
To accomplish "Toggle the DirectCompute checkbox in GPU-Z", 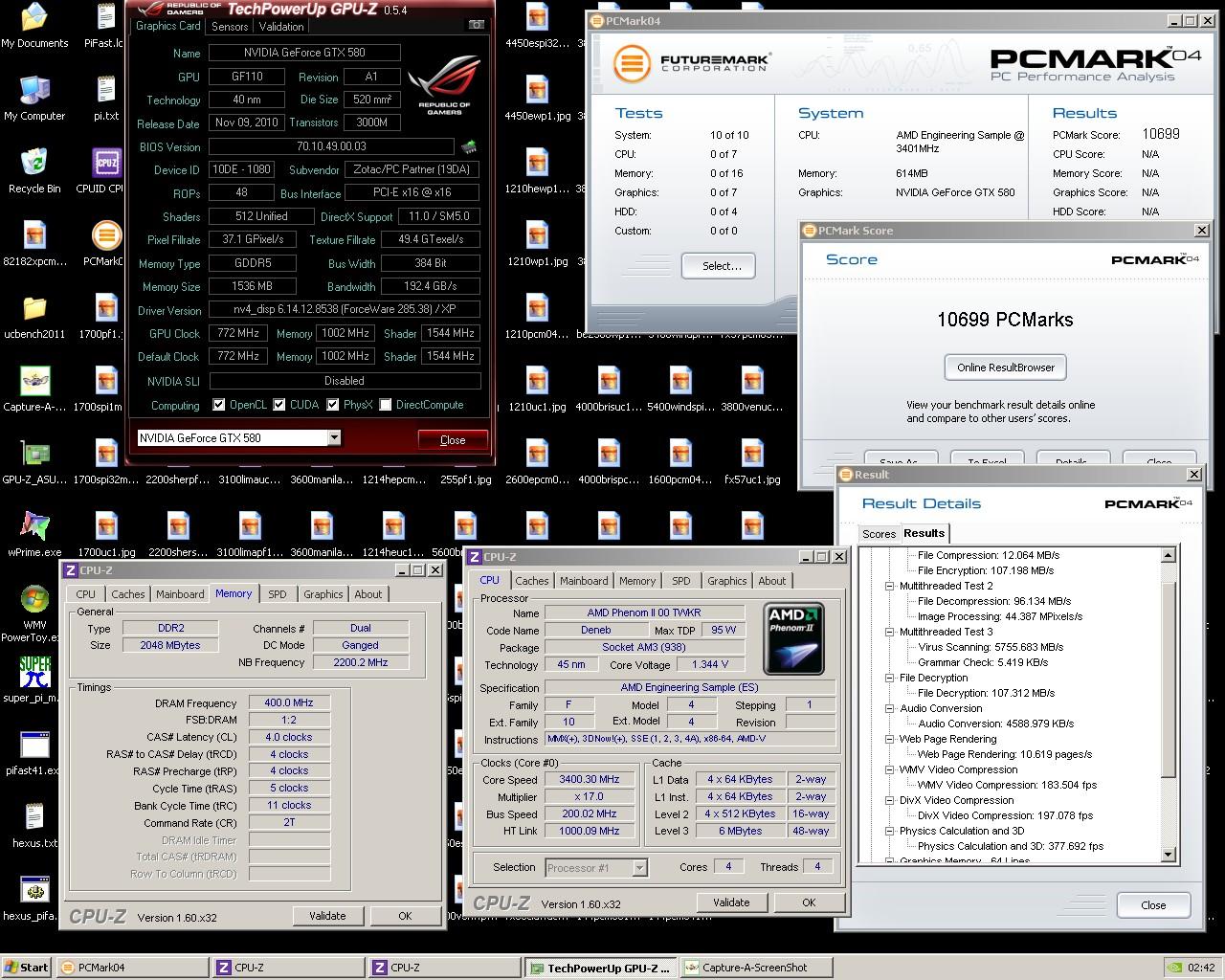I will [x=385, y=405].
